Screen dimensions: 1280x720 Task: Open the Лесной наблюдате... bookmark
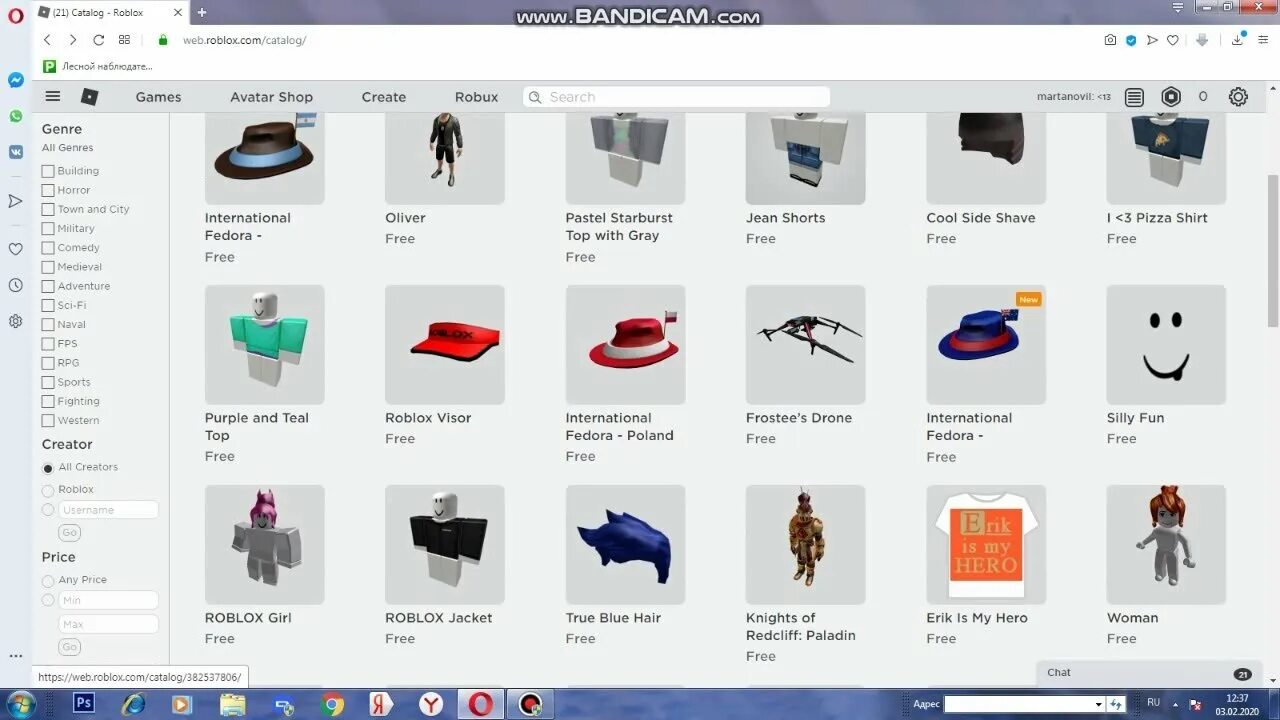98,66
